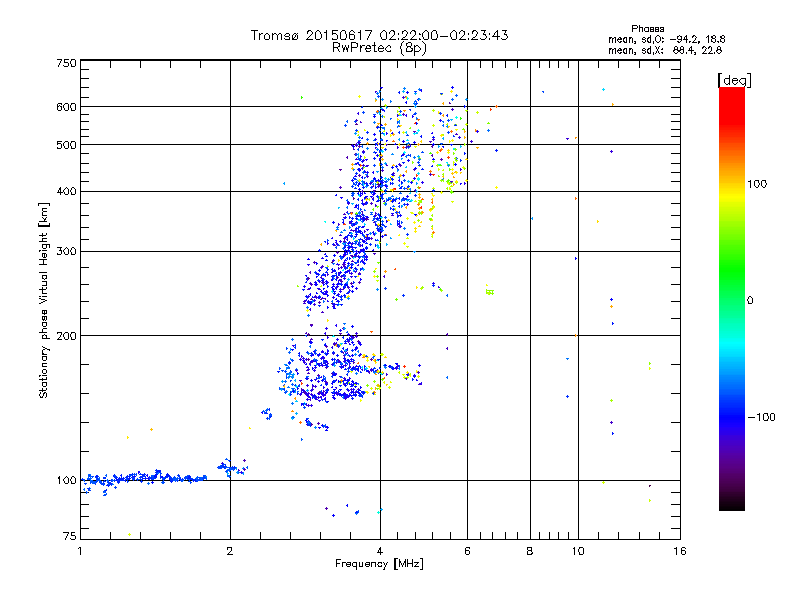The width and height of the screenshot is (800, 600).
Task: Click the 'Phases' heading above the colorbar
Action: pyautogui.click(x=647, y=29)
